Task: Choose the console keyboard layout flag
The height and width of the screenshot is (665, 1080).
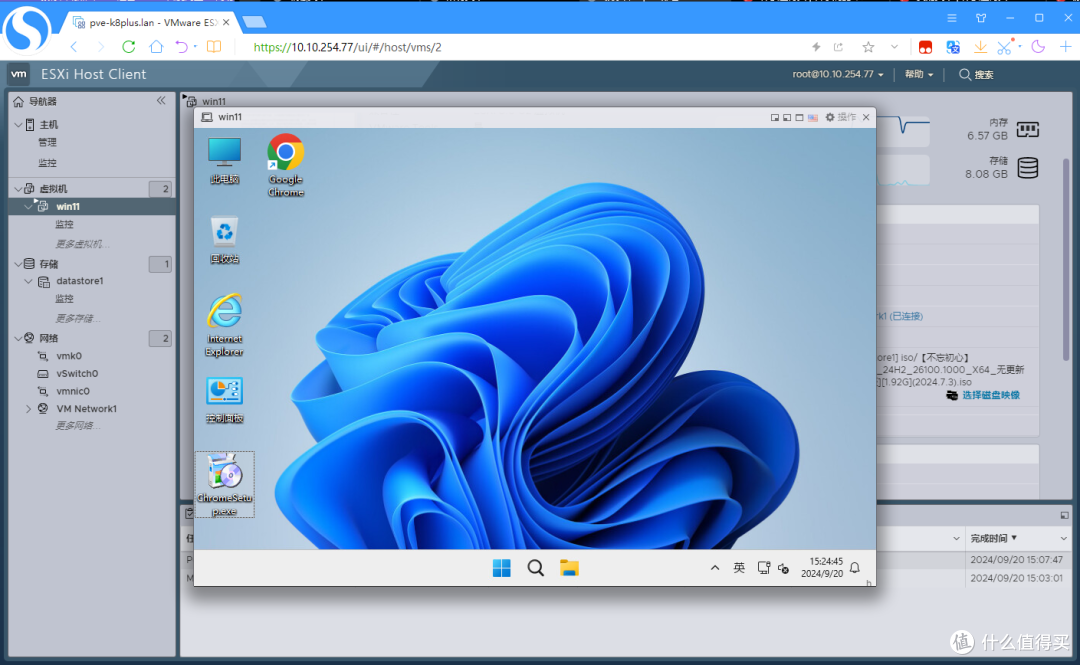Action: [x=813, y=118]
